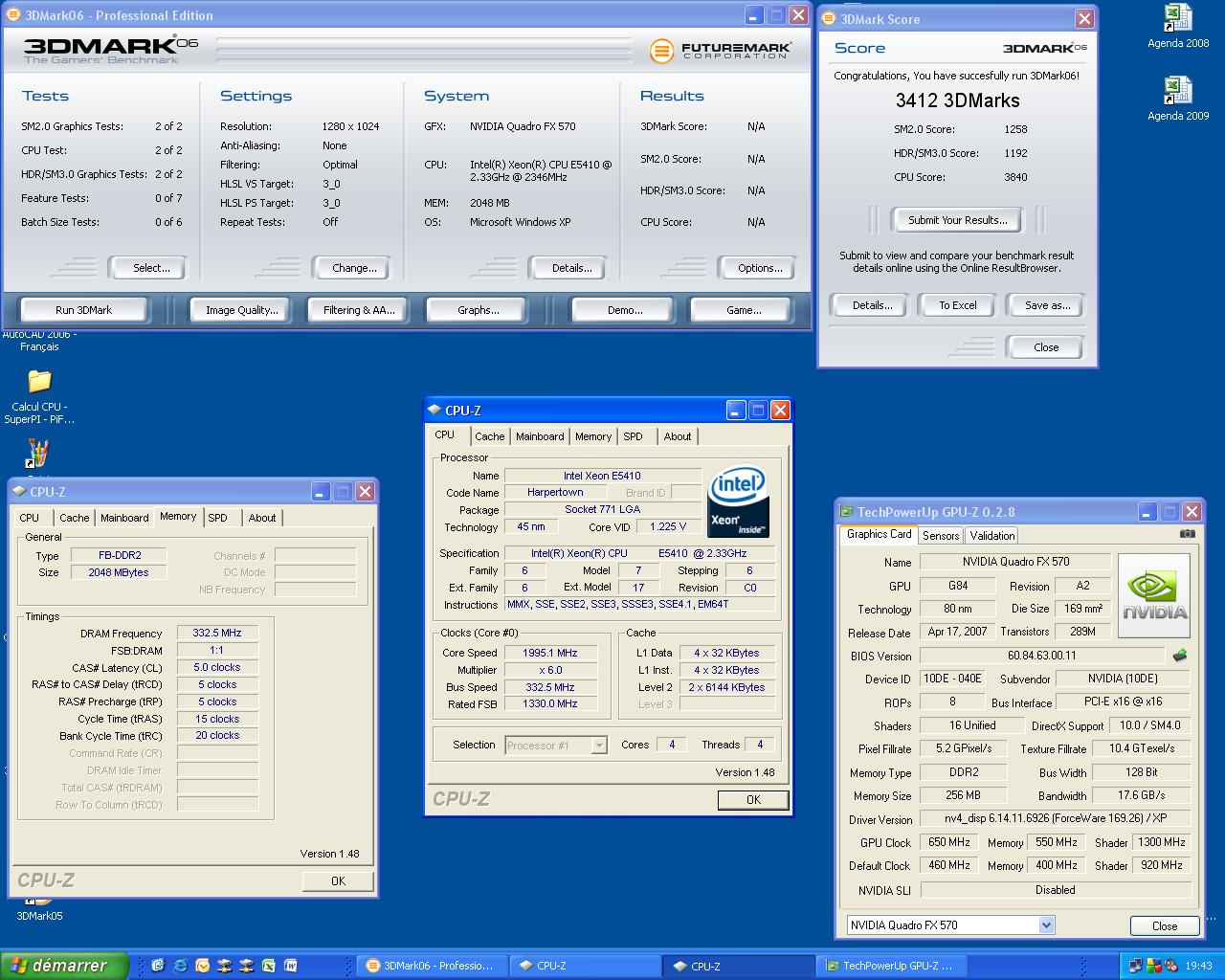Switch to the Validation tab in GPU-Z
This screenshot has height=980, width=1225.
991,536
